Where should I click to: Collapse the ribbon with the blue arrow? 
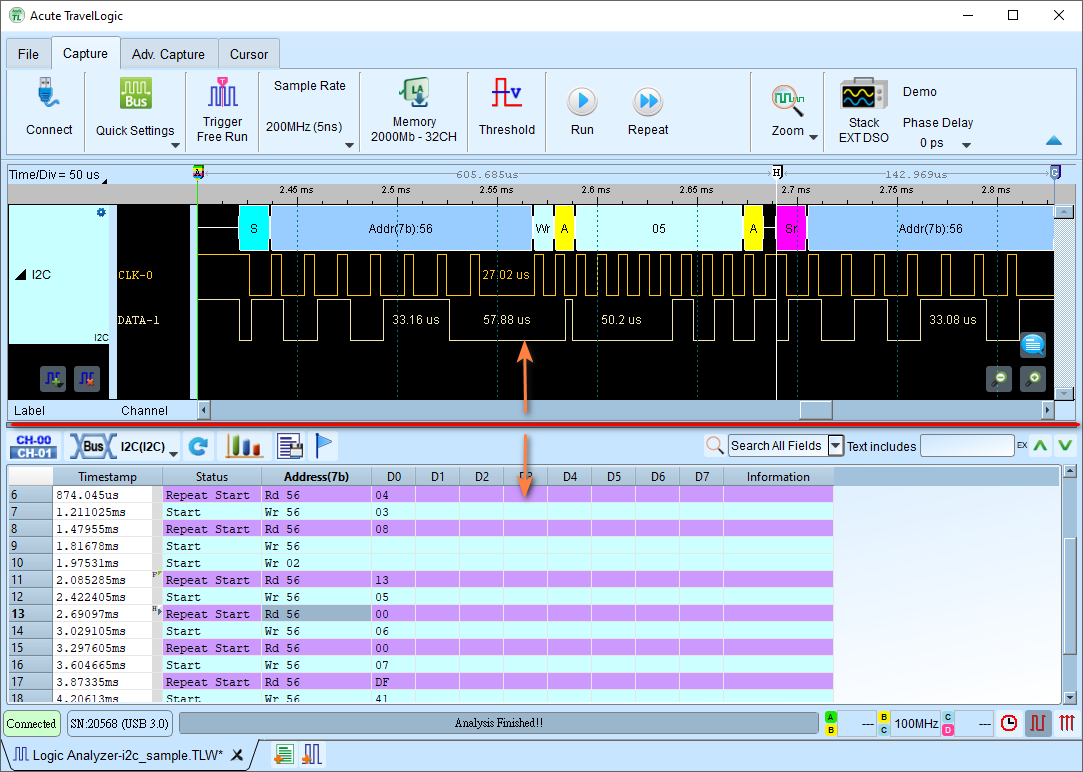(1053, 141)
